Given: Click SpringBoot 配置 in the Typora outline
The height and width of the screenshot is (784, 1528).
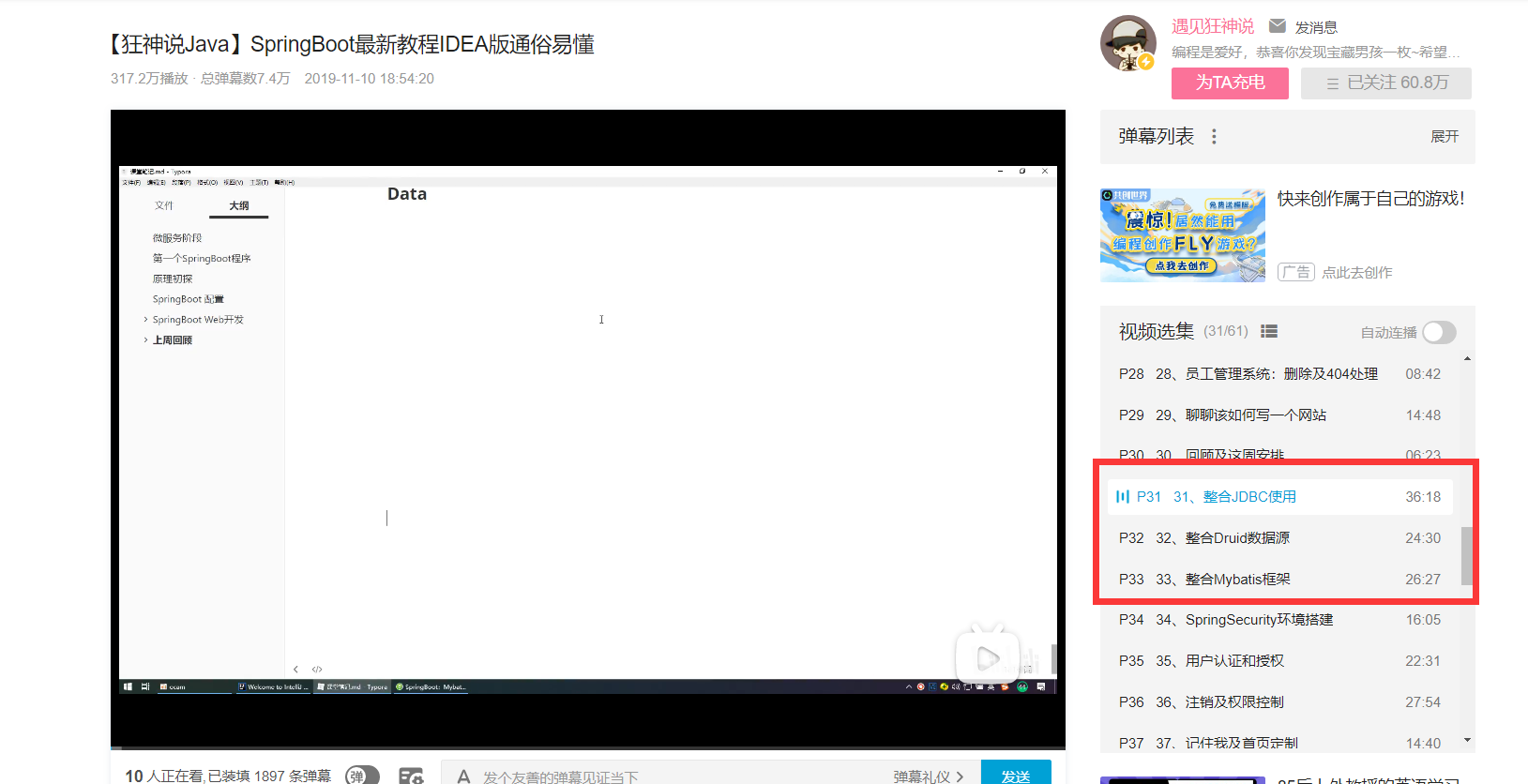Looking at the screenshot, I should (189, 299).
